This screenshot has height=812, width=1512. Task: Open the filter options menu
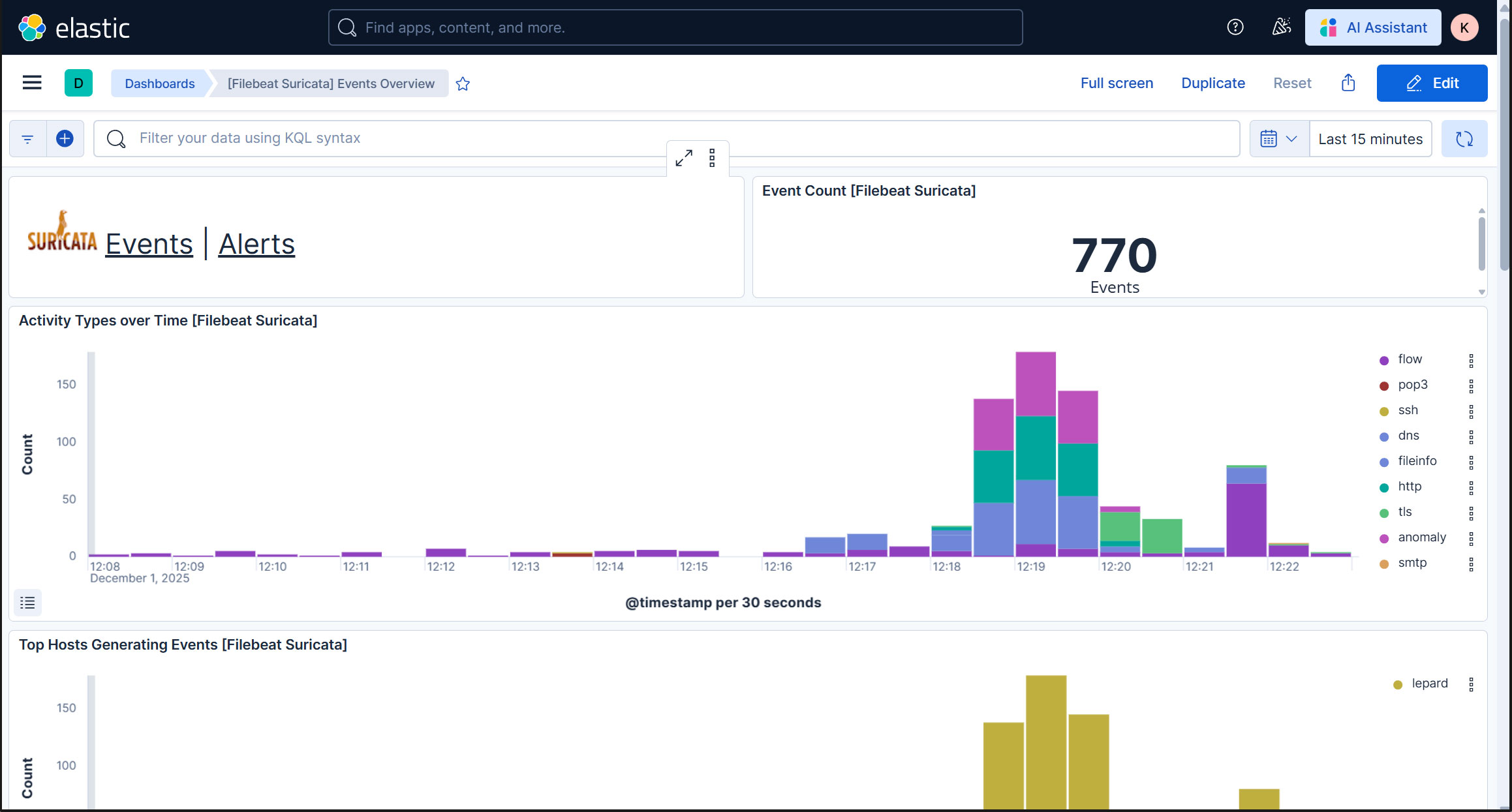[x=27, y=138]
